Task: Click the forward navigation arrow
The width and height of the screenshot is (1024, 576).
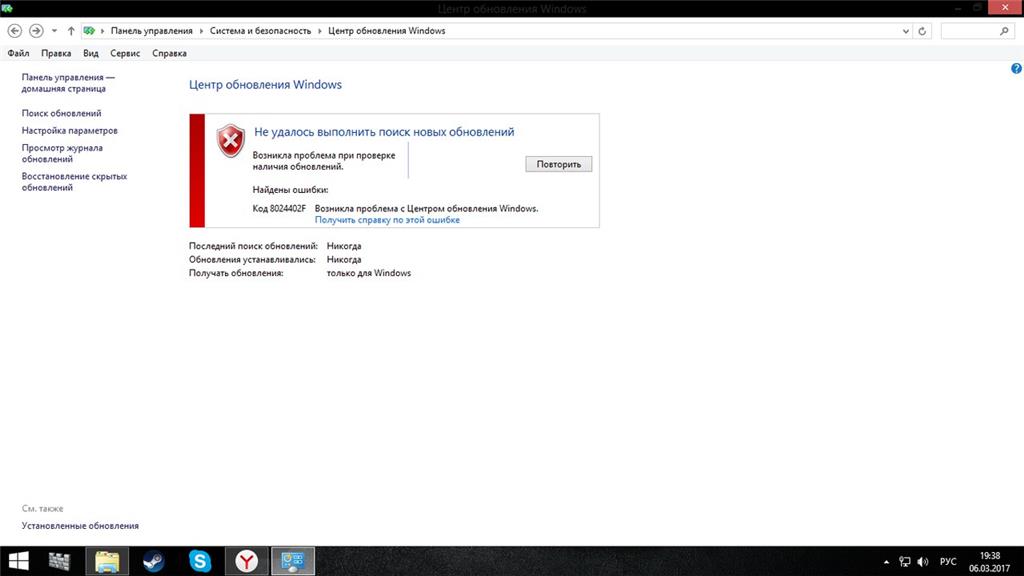Action: tap(36, 31)
